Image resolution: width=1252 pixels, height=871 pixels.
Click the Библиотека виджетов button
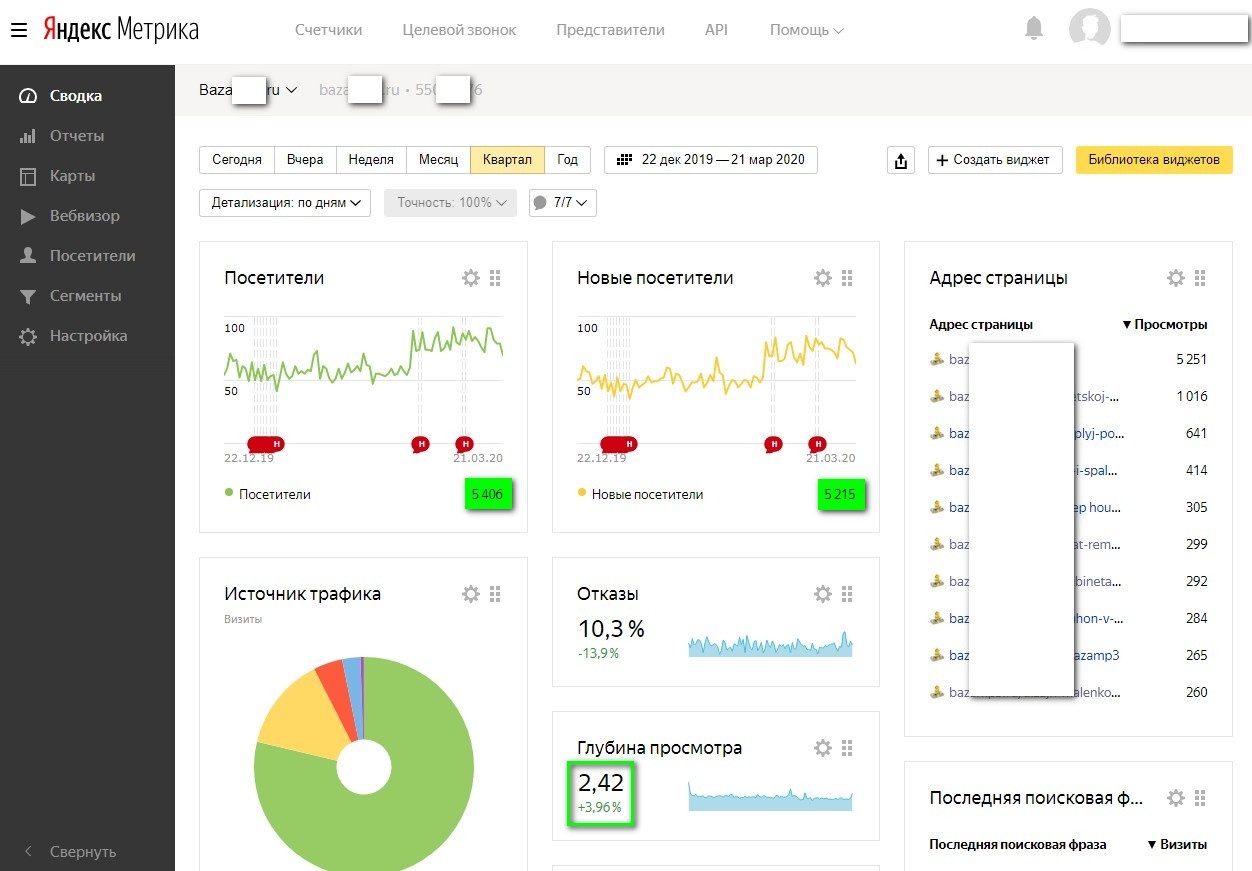1153,160
